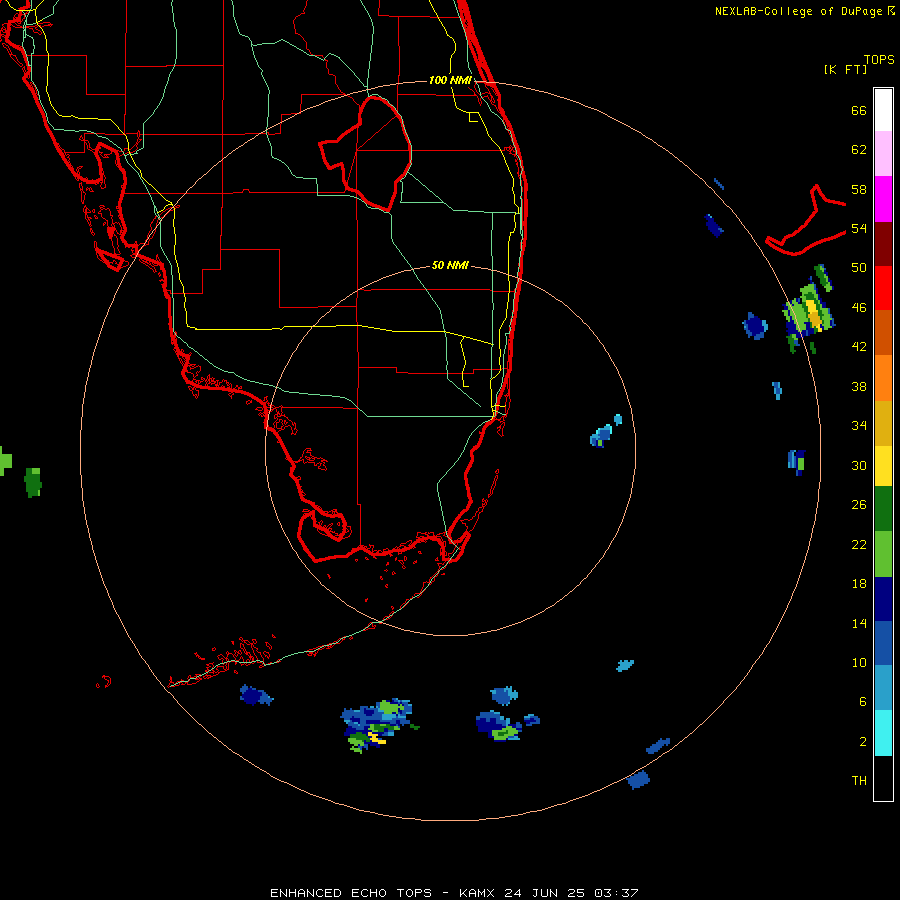Image resolution: width=900 pixels, height=900 pixels.
Task: Click the light green legend swatch
Action: 883,554
